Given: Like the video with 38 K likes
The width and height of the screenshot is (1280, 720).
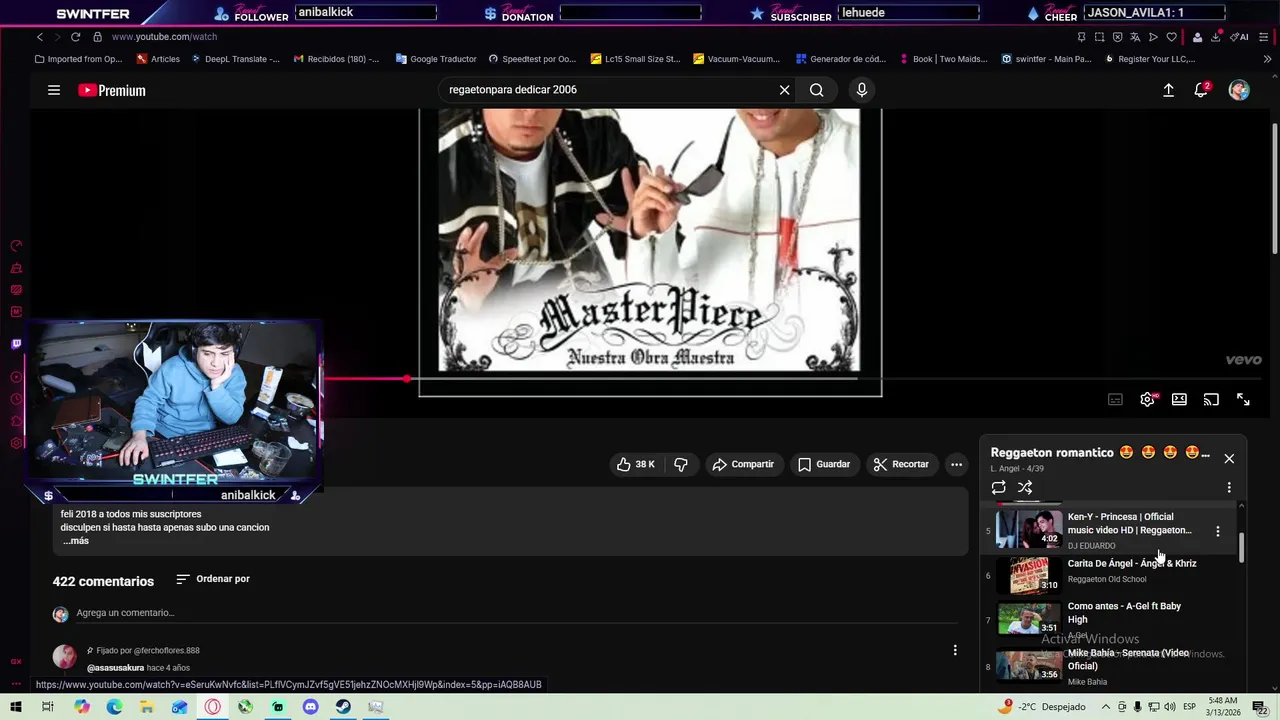Looking at the screenshot, I should [x=636, y=464].
